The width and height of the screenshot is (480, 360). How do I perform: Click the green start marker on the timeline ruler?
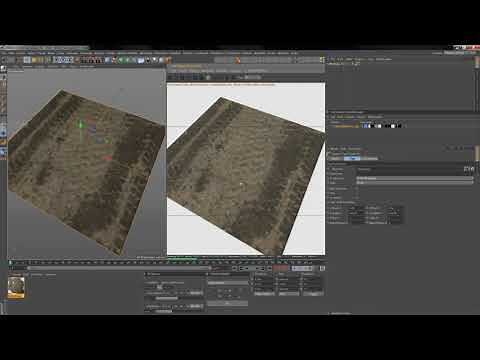[x=10, y=263]
